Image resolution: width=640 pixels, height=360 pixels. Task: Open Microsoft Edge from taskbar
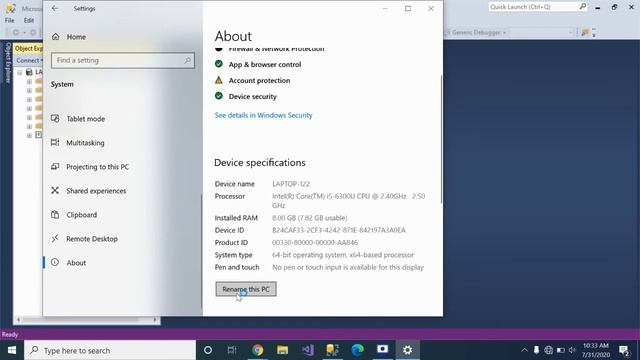358,350
